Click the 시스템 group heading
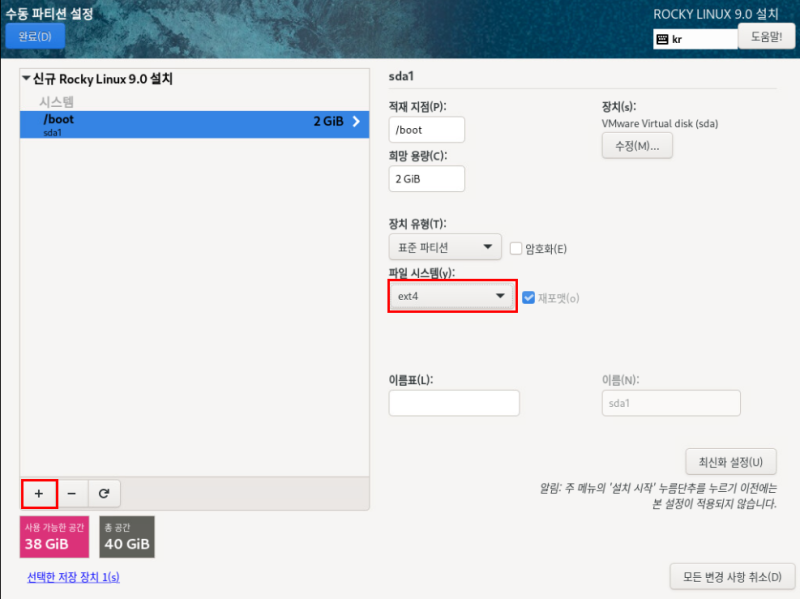 click(57, 102)
